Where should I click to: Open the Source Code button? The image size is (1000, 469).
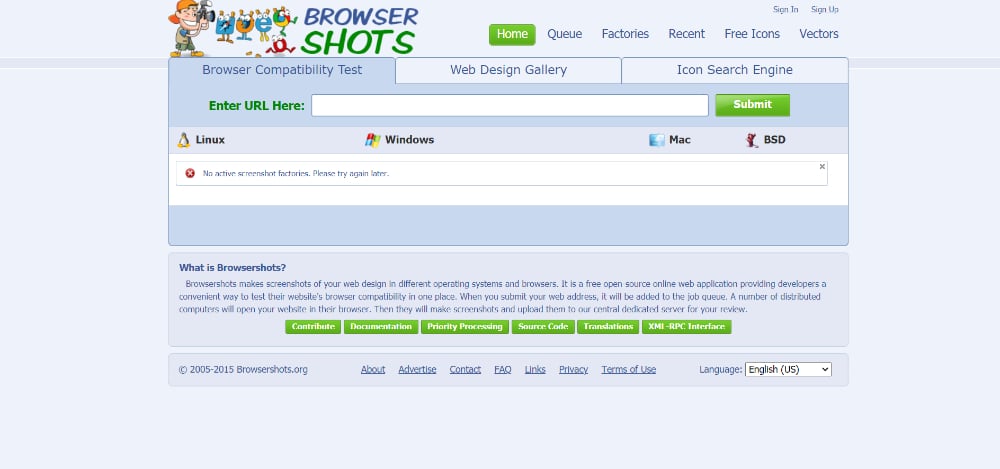[543, 327]
